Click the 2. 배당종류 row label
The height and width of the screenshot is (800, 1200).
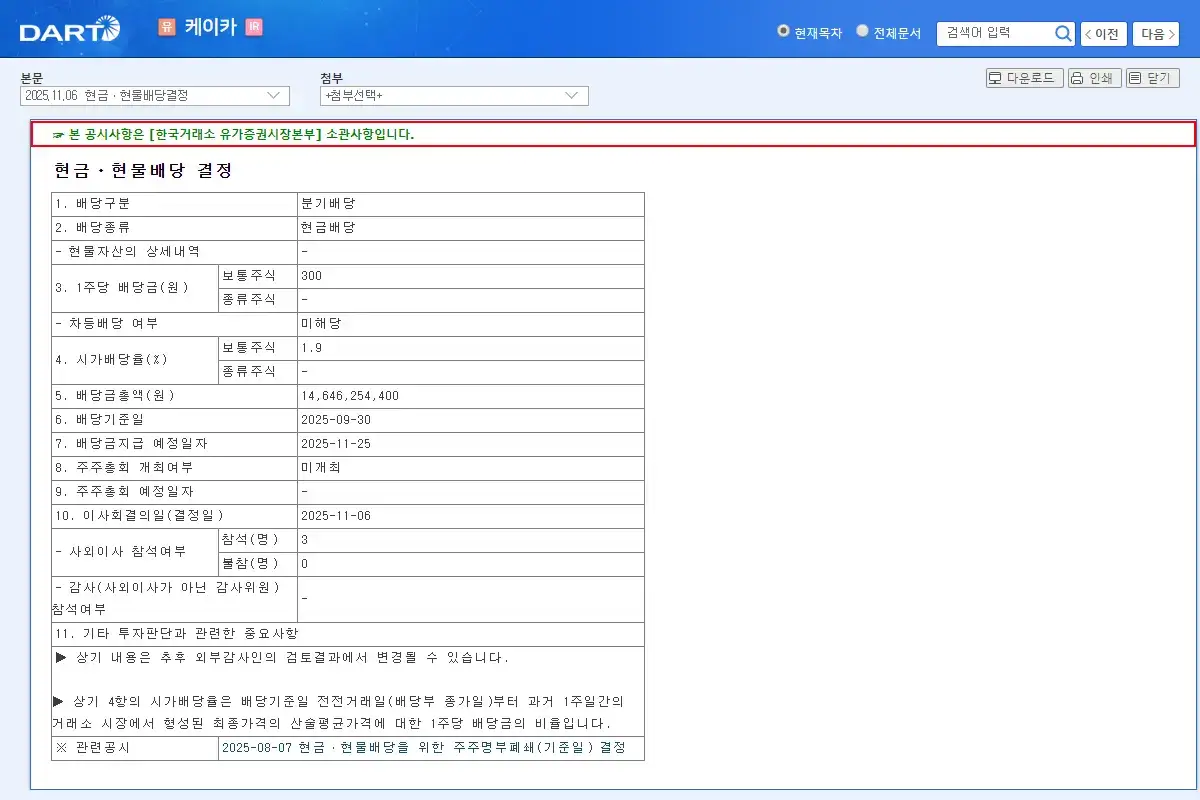tap(93, 228)
